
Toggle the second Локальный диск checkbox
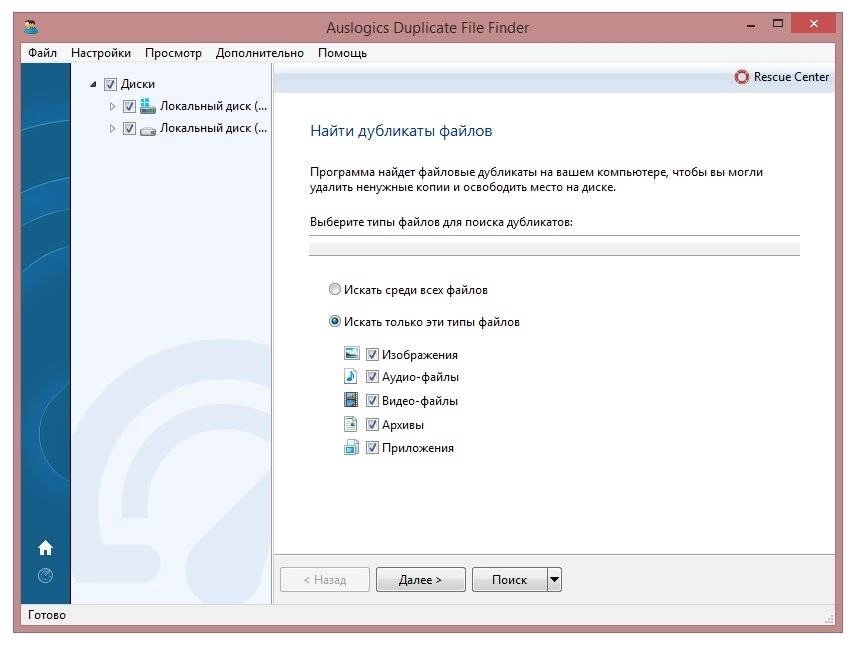point(129,128)
